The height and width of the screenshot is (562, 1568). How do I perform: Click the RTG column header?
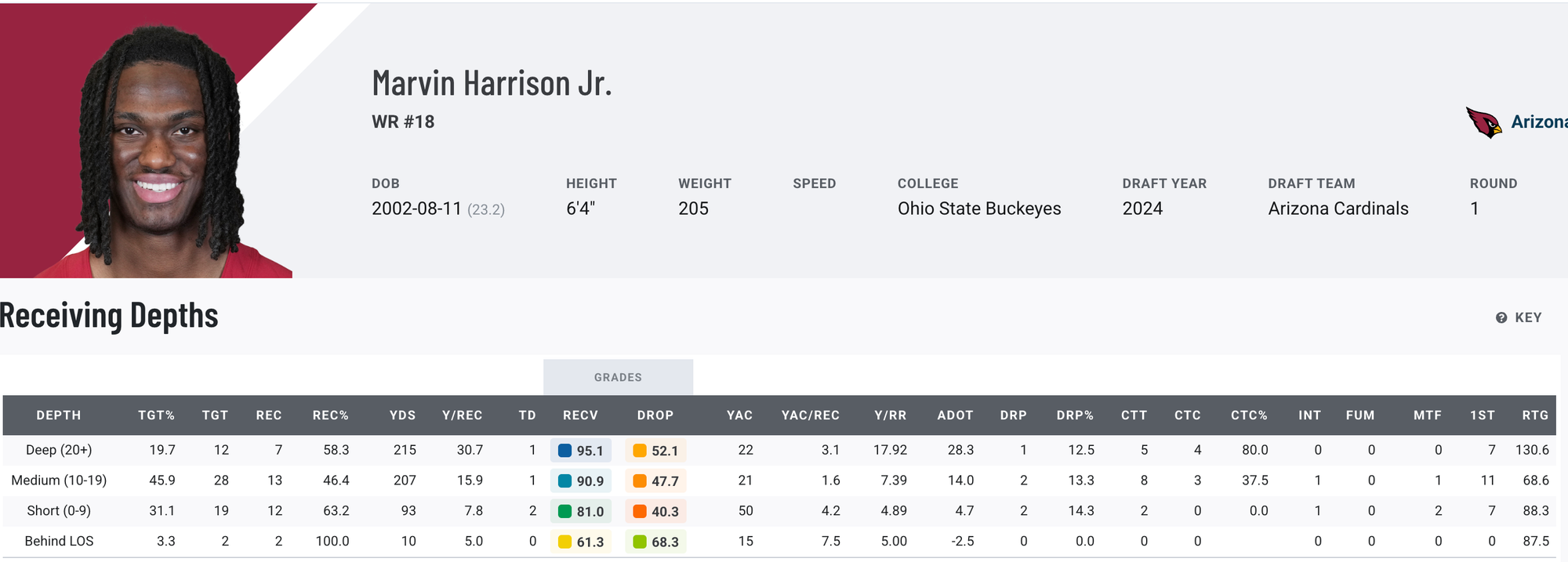[x=1535, y=415]
